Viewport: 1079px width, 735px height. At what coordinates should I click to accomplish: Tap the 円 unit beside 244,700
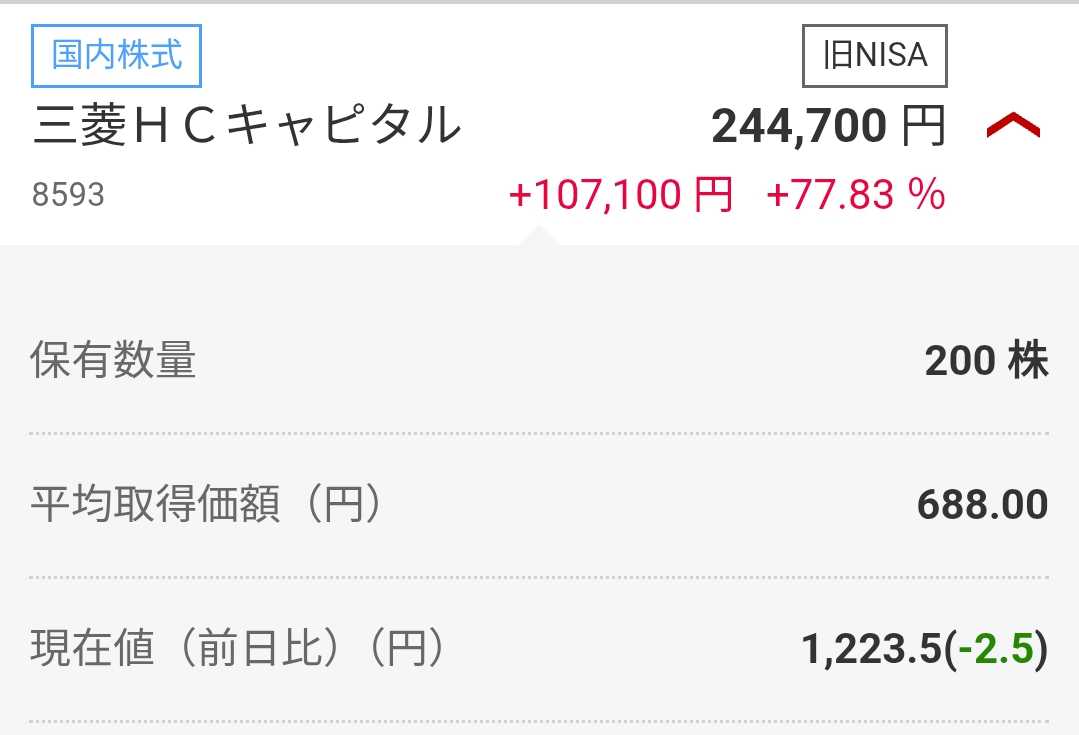(x=924, y=127)
